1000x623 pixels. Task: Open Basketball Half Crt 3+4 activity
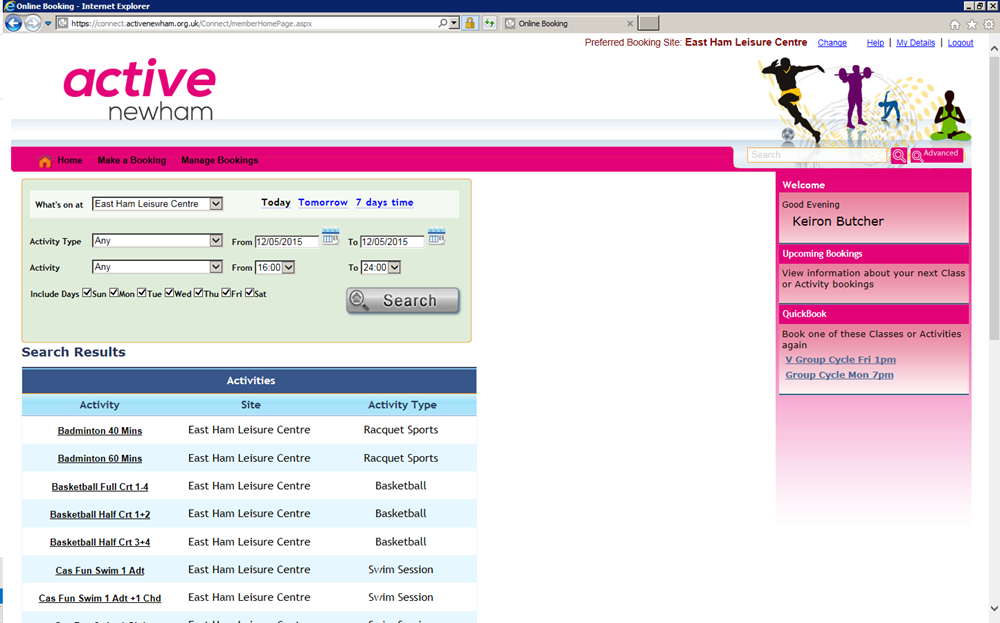pos(99,542)
